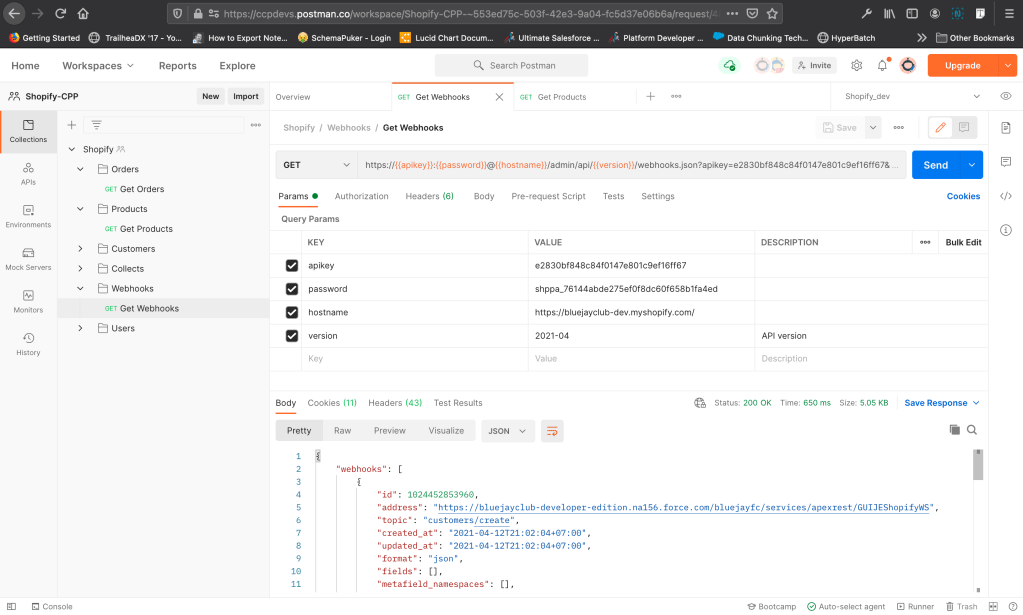This screenshot has height=615, width=1023.
Task: Open the code snippet icon in right sidebar
Action: pos(1006,196)
